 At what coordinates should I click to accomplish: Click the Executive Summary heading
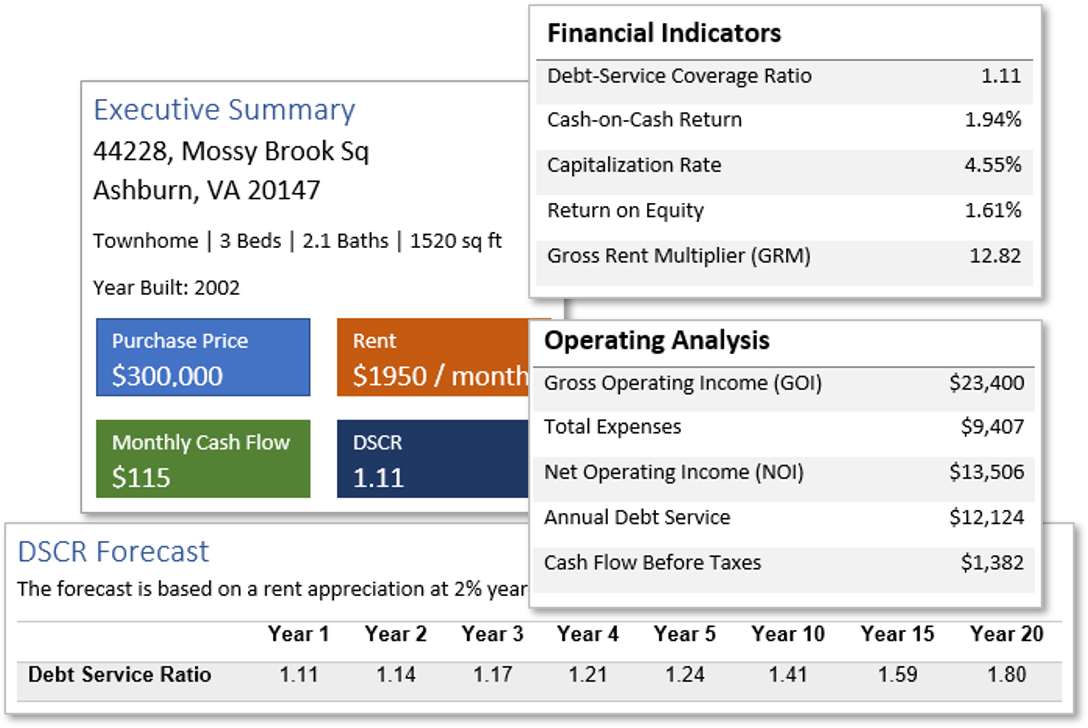point(224,110)
